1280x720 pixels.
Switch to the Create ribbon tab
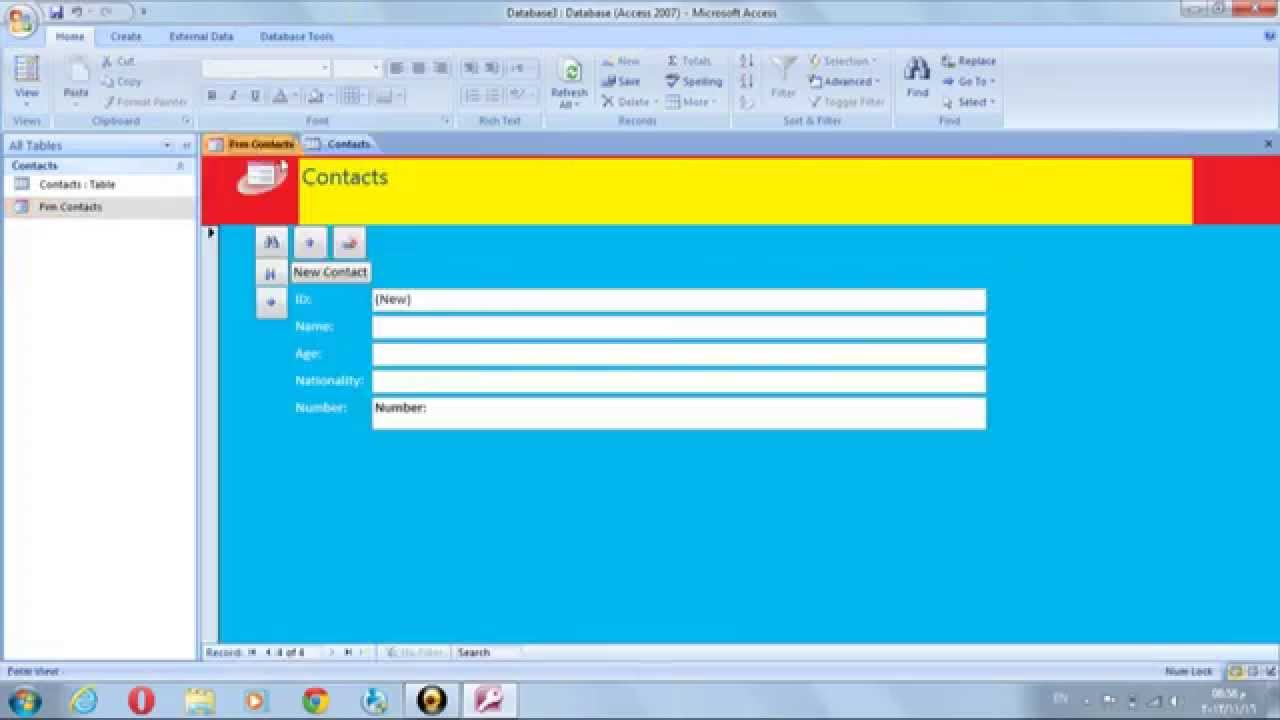126,36
